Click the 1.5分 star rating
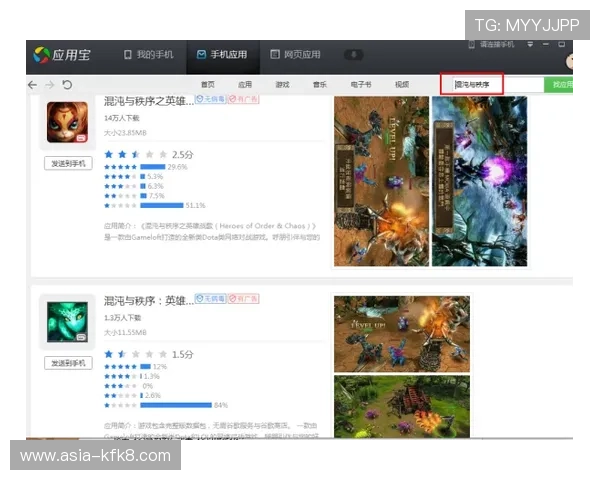 [x=149, y=354]
